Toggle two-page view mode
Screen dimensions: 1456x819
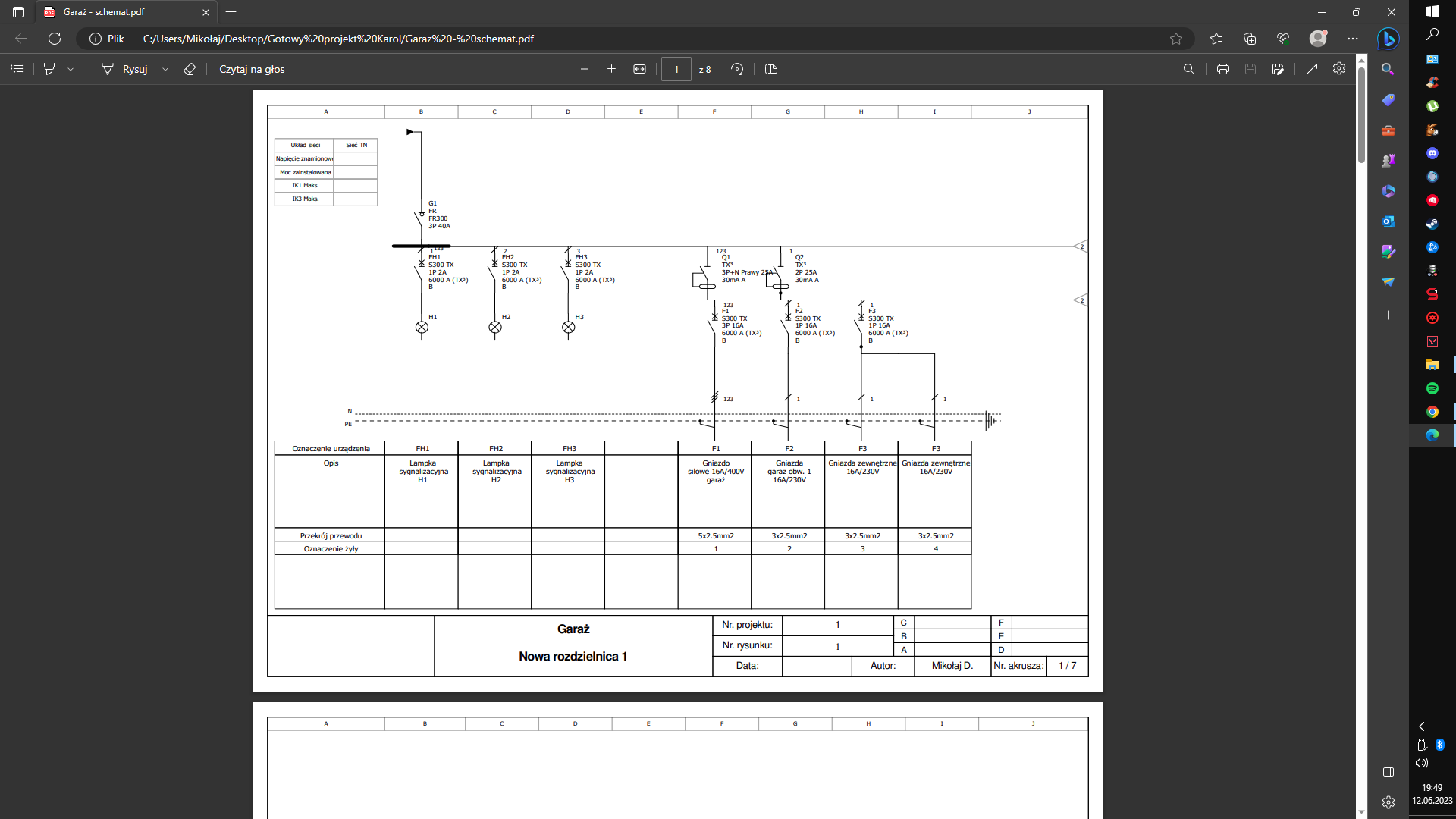coord(771,69)
